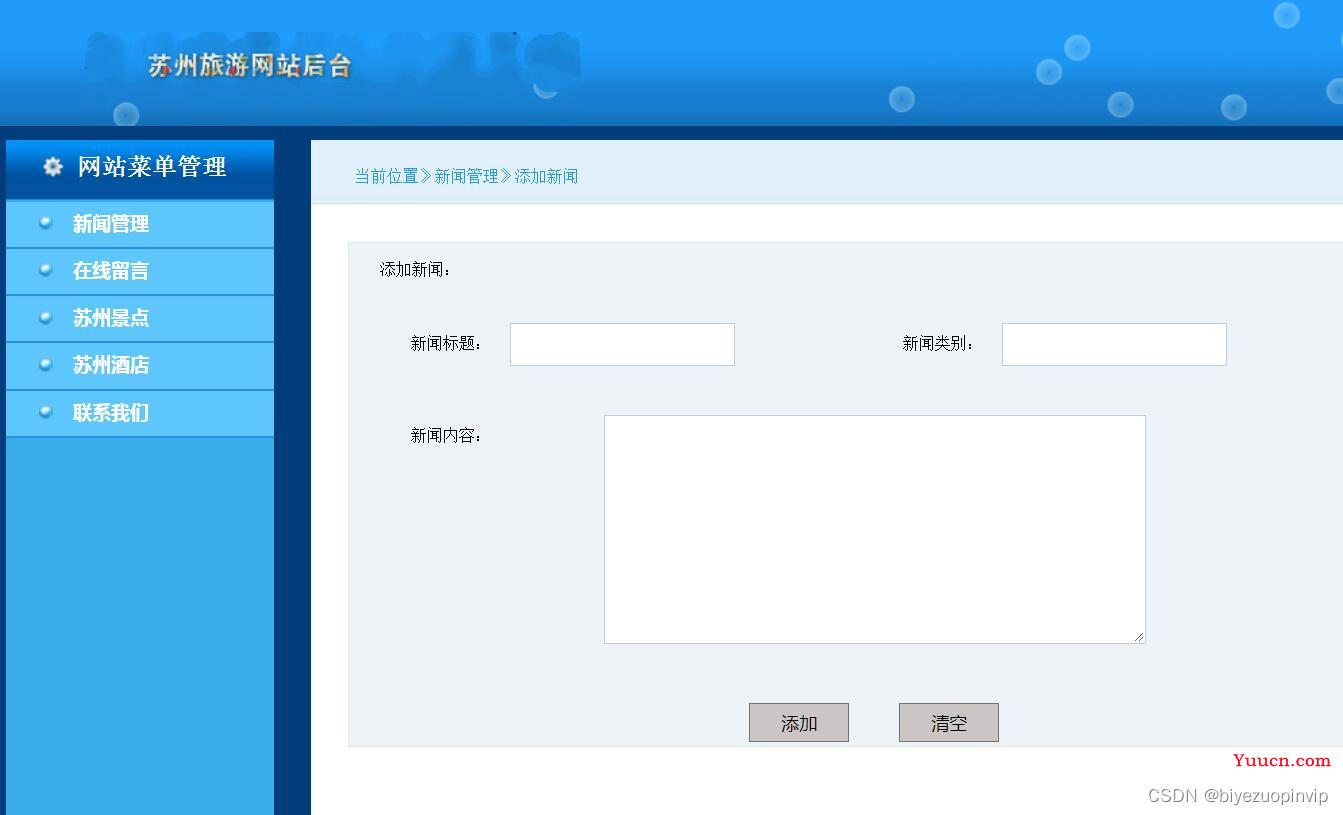Image resolution: width=1343 pixels, height=815 pixels.
Task: Click 添加新闻 in the breadcrumb
Action: click(x=546, y=176)
